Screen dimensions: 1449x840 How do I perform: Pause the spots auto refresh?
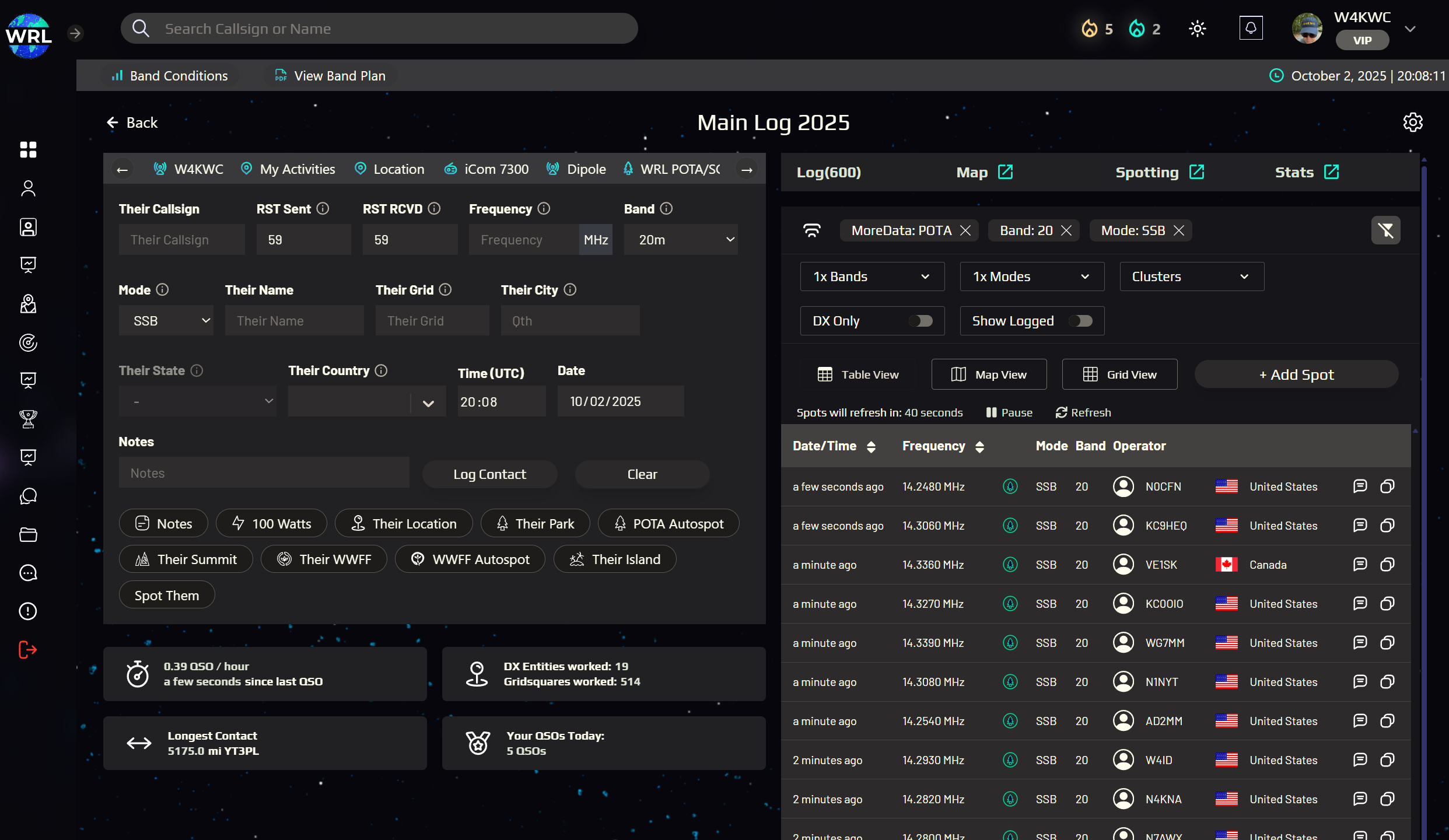coord(1009,412)
